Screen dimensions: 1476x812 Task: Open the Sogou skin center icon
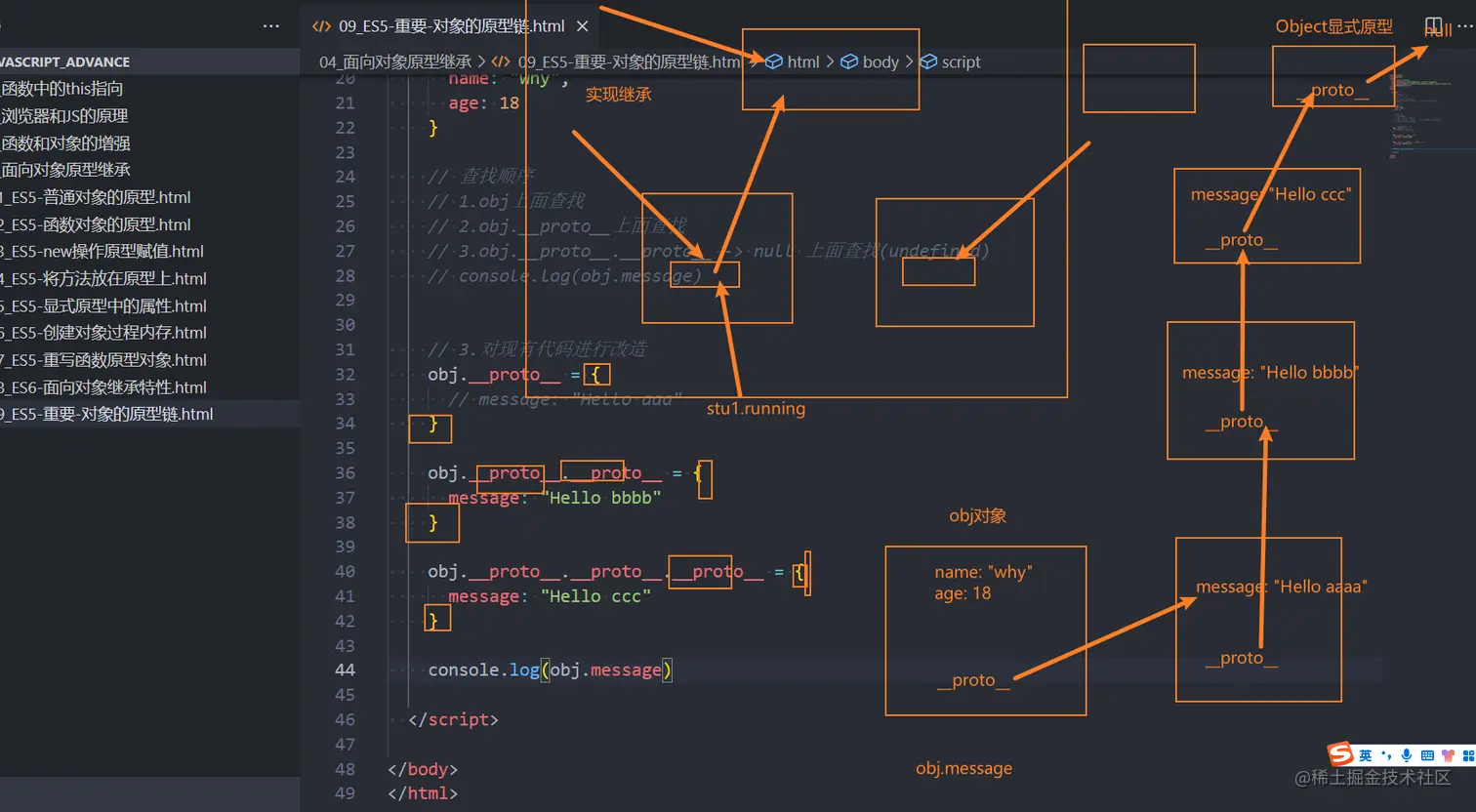coord(1448,756)
